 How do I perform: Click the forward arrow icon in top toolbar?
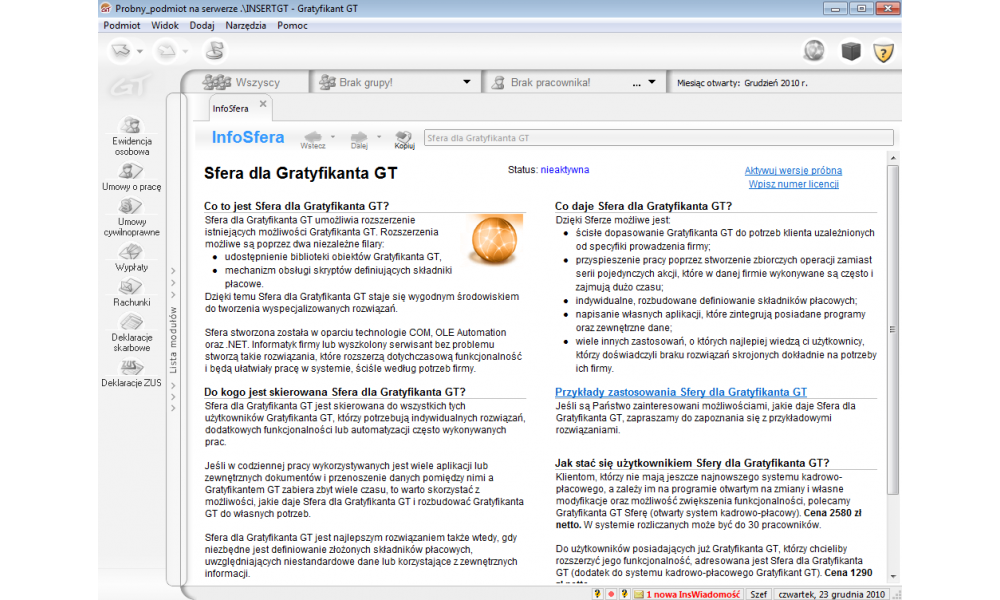[x=166, y=50]
